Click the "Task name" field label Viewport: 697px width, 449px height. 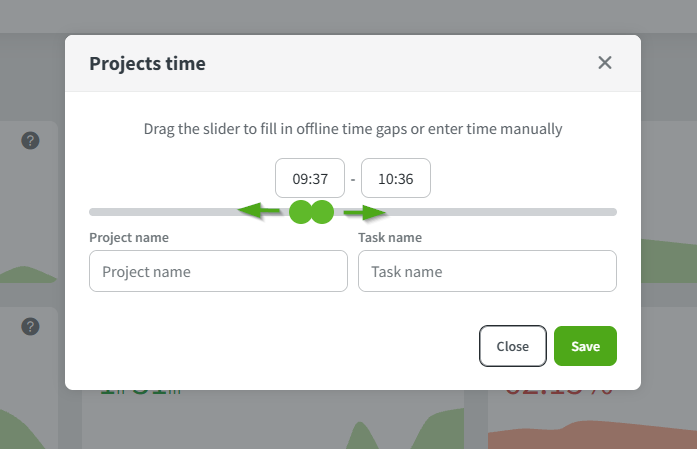click(390, 238)
